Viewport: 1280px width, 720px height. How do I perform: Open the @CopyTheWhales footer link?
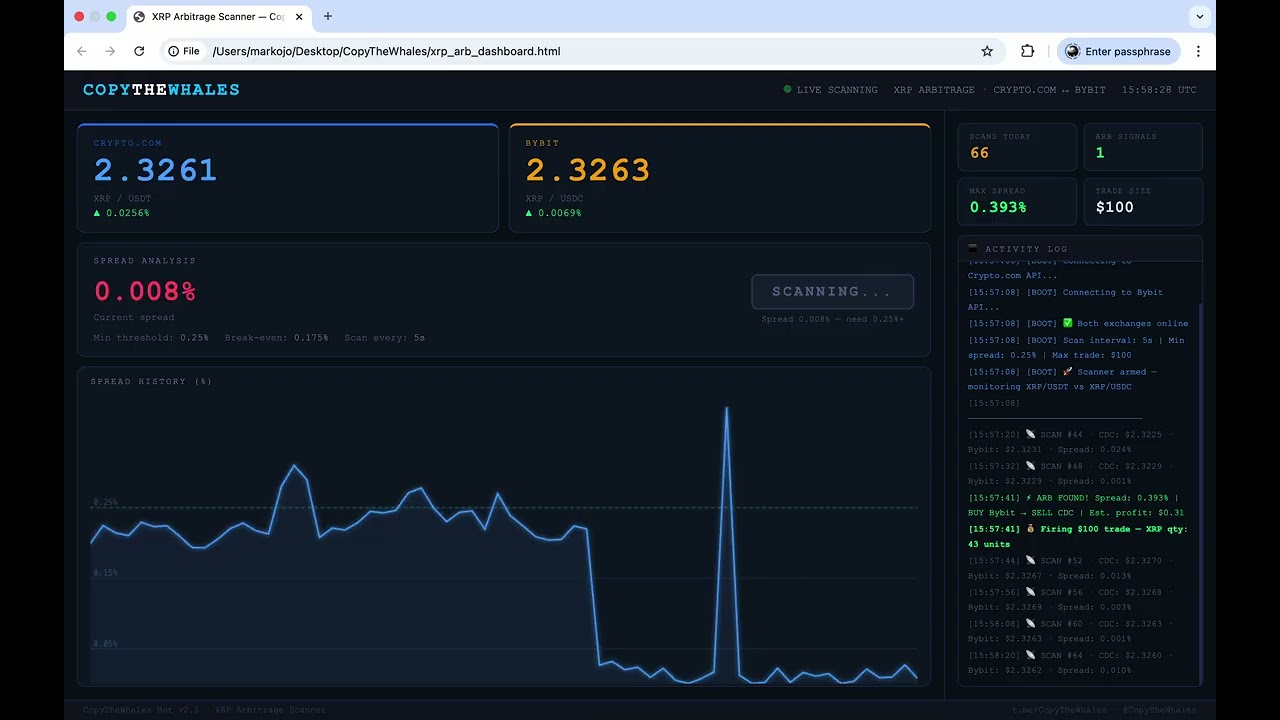(1159, 710)
